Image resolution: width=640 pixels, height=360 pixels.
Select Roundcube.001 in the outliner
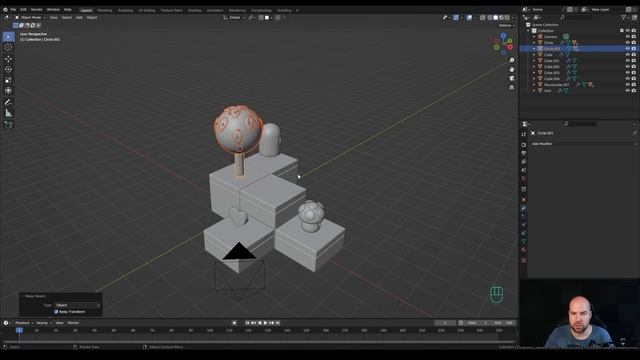[556, 84]
